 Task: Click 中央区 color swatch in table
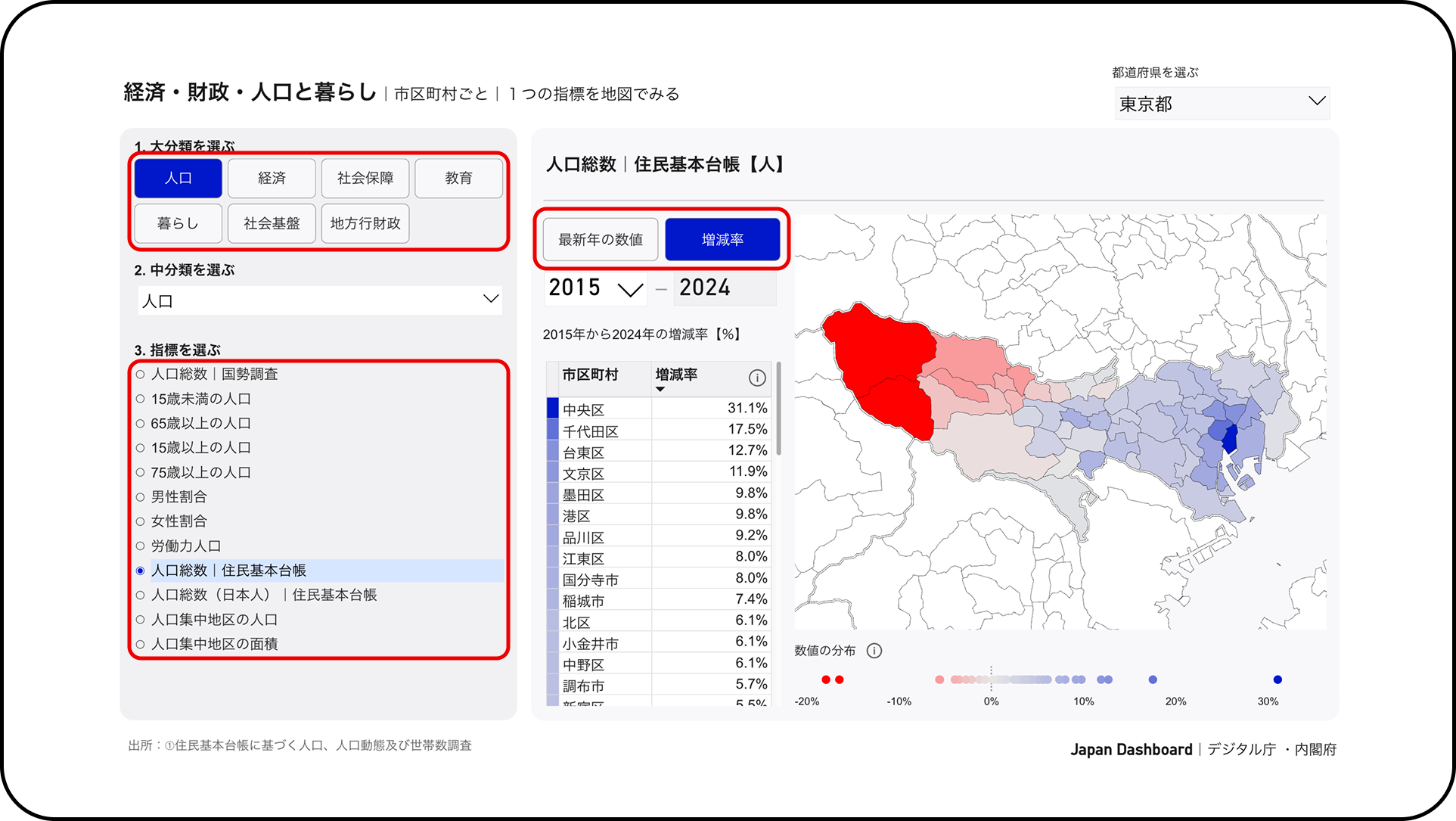553,408
